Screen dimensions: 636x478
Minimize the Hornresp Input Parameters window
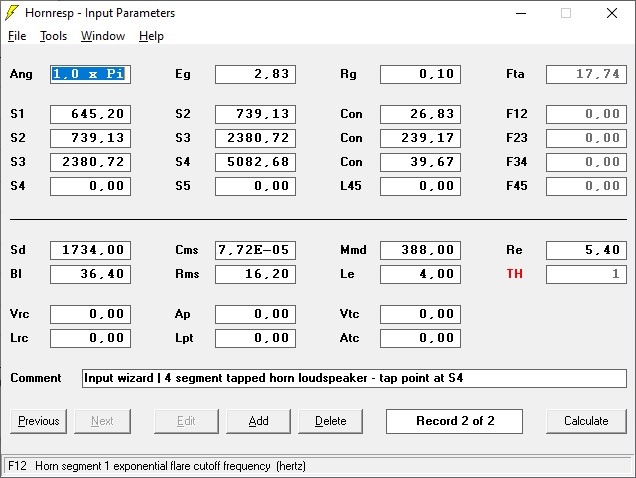[x=521, y=13]
